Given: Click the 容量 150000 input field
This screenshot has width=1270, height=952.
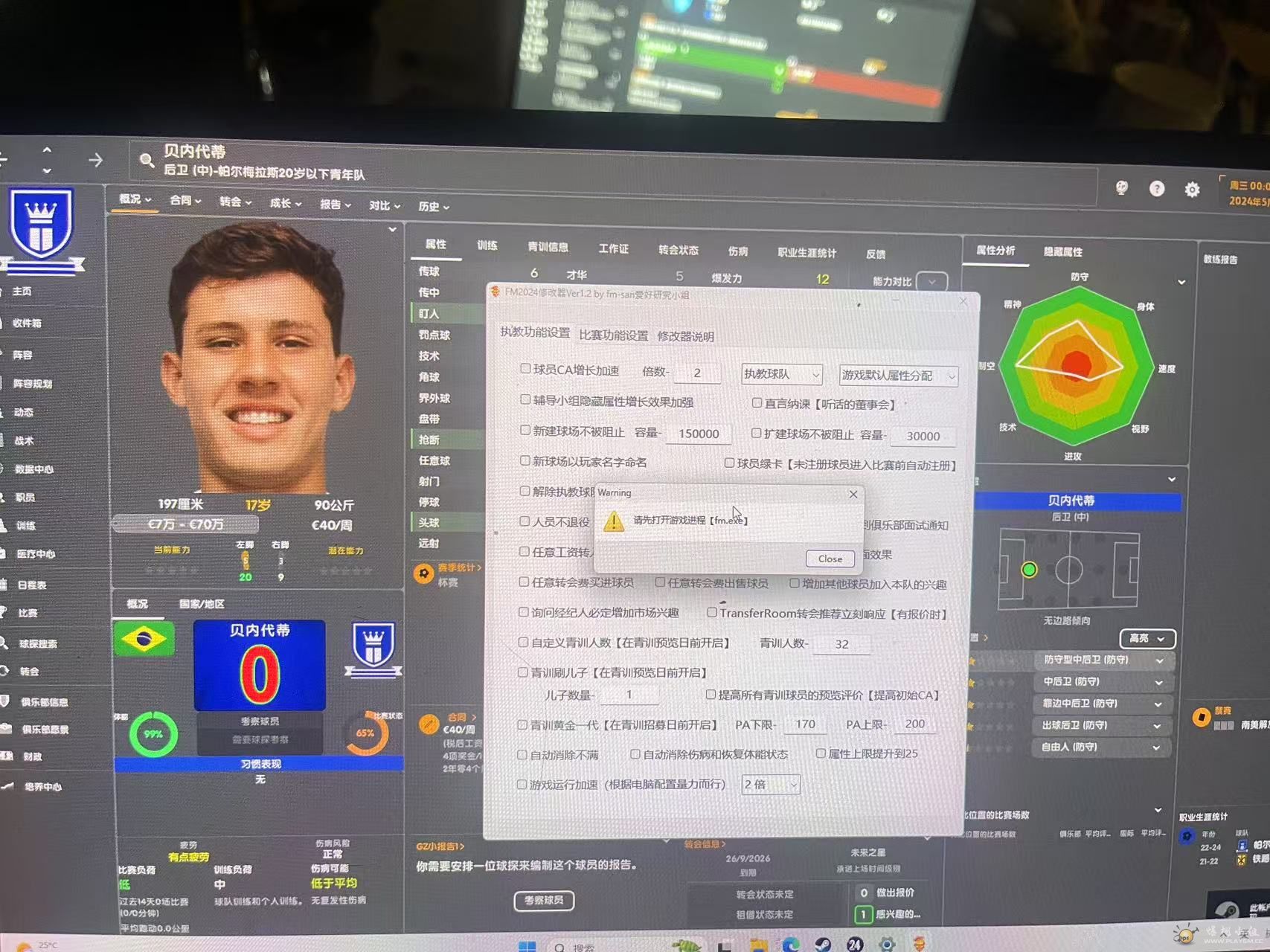Looking at the screenshot, I should 699,434.
